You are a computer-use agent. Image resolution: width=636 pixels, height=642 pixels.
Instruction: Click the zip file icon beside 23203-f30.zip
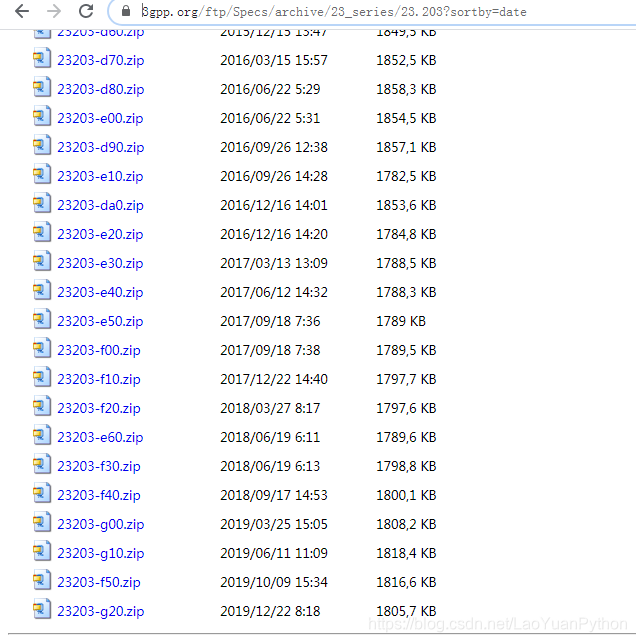42,464
